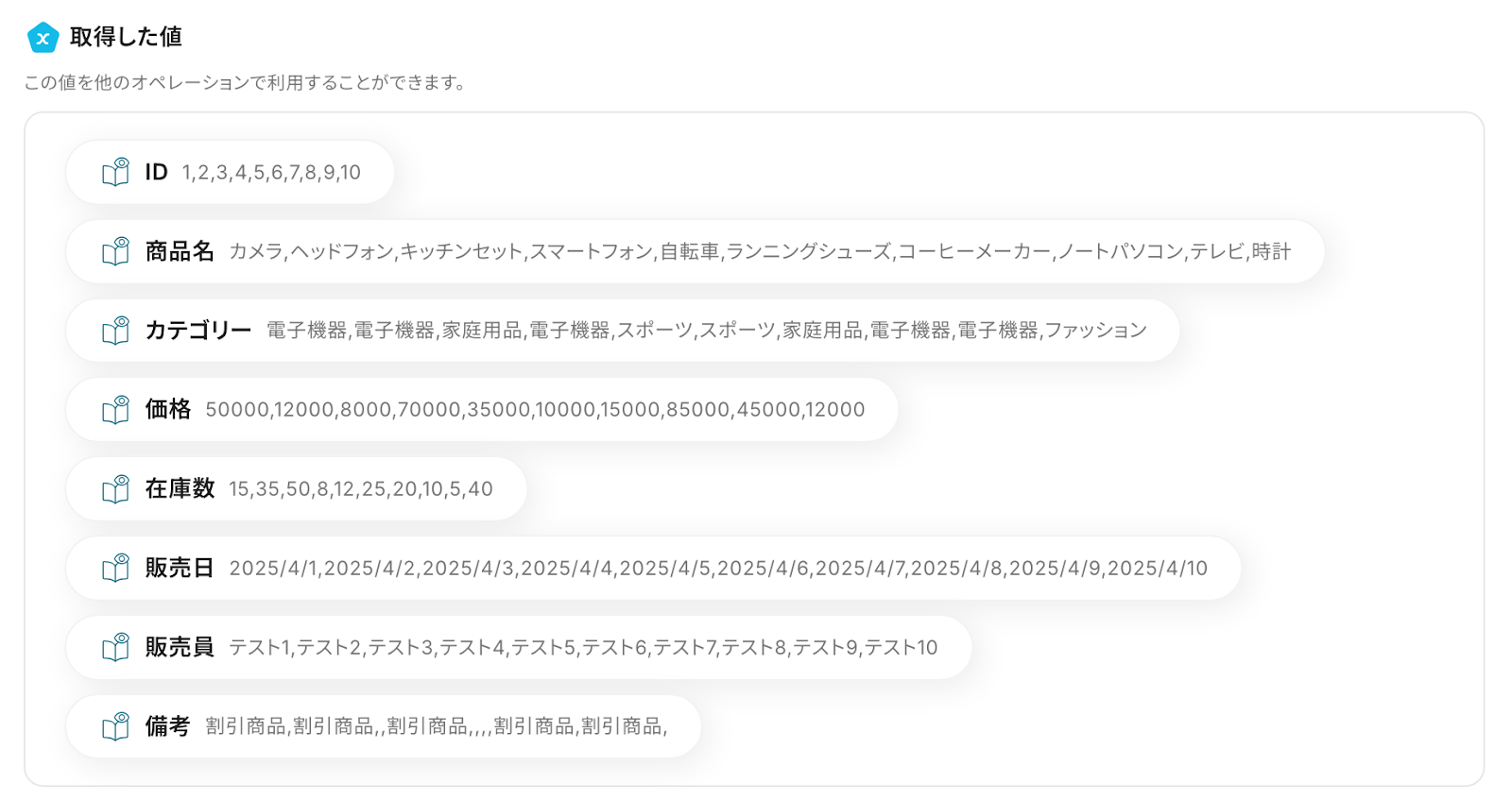The height and width of the screenshot is (800, 1512).
Task: Click the book icon next to ID
Action: pyautogui.click(x=115, y=172)
